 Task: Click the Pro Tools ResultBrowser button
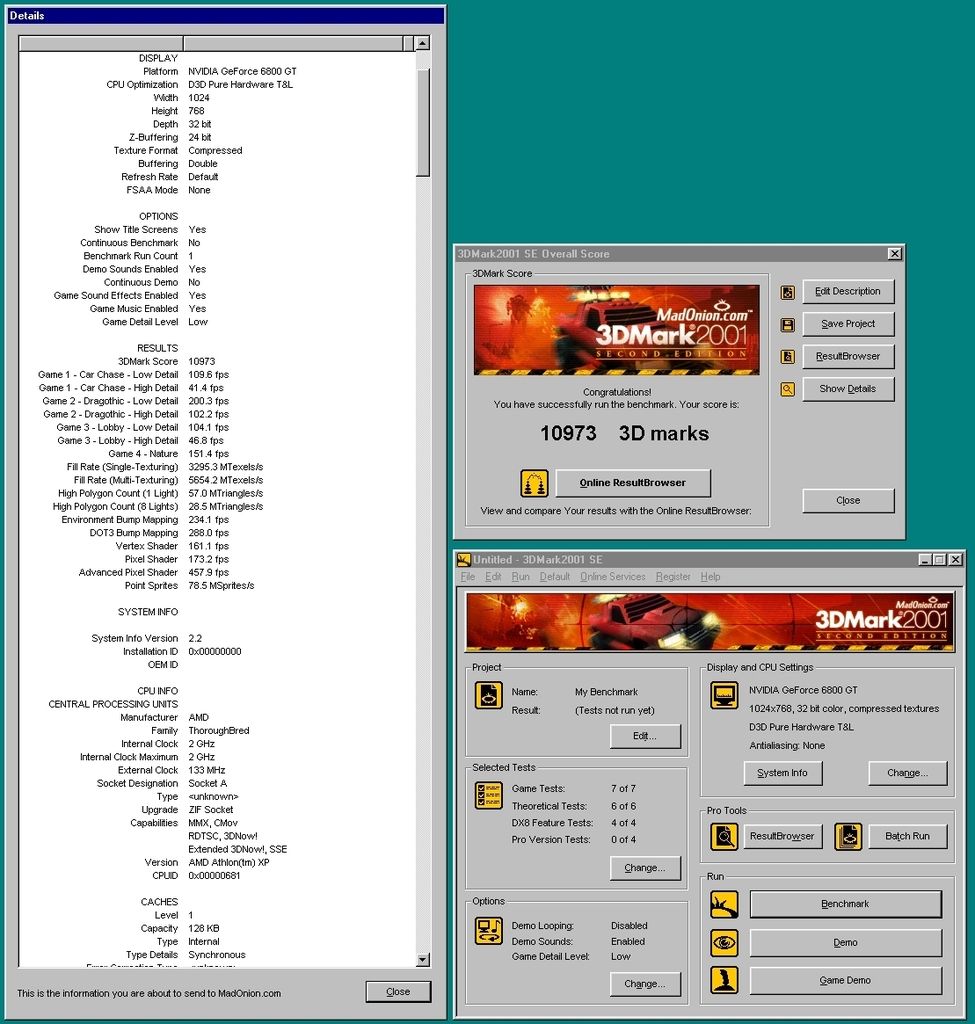(x=782, y=837)
